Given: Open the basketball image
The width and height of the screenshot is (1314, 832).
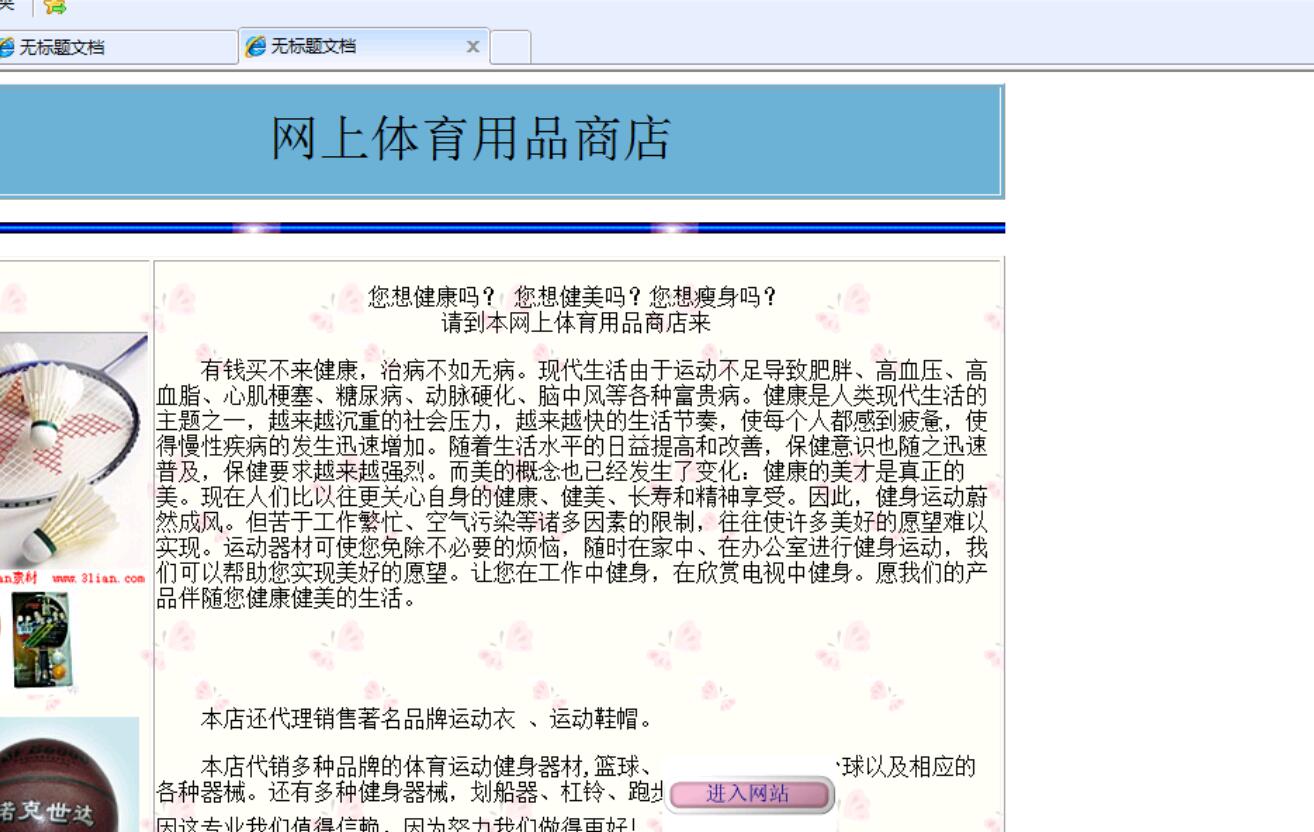Looking at the screenshot, I should point(69,774).
